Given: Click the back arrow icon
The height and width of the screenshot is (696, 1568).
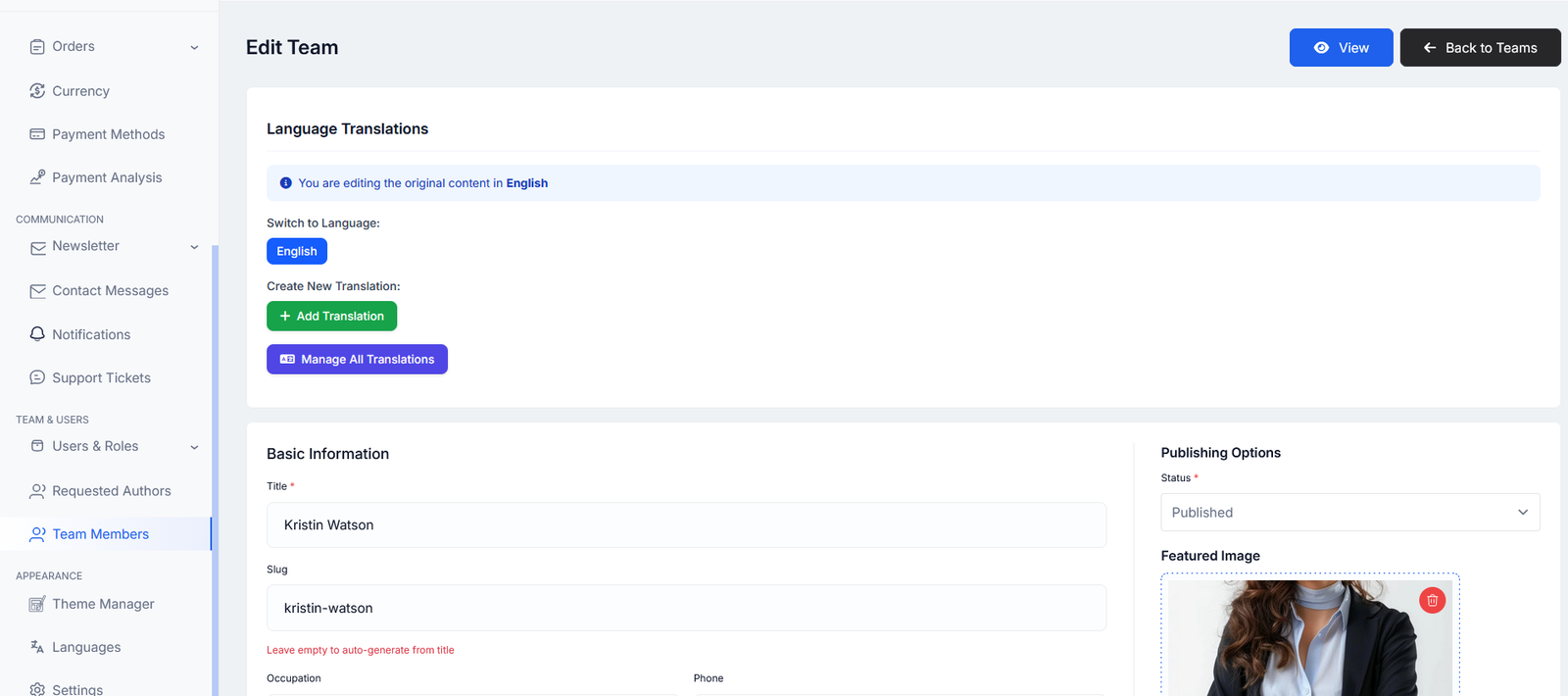Looking at the screenshot, I should (x=1430, y=48).
